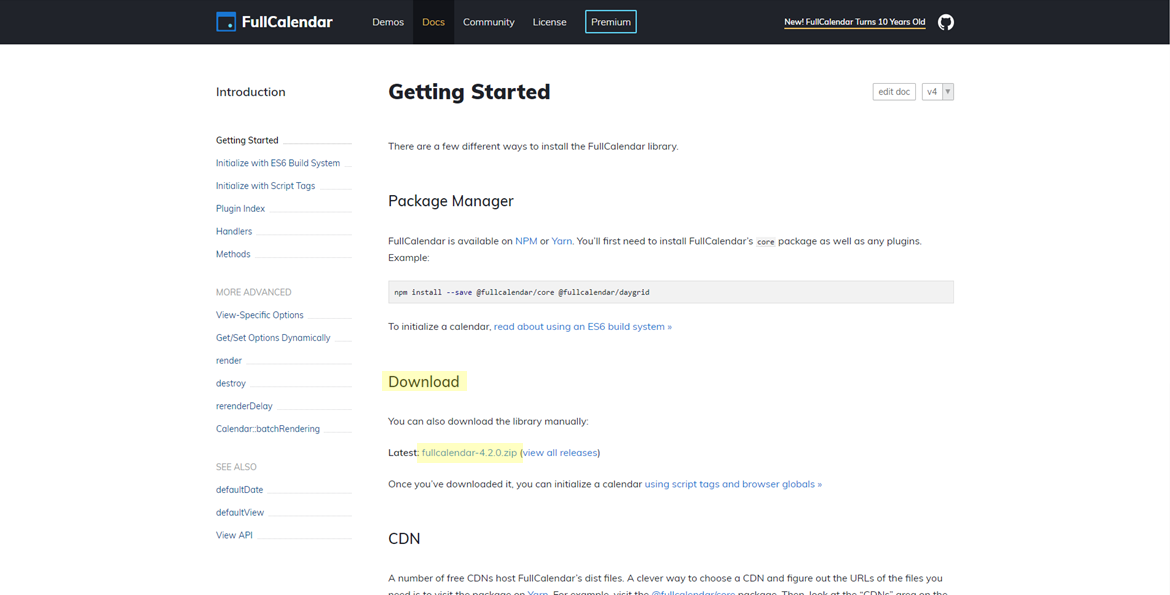Open the defaultDate link
1170x595 pixels.
(240, 490)
